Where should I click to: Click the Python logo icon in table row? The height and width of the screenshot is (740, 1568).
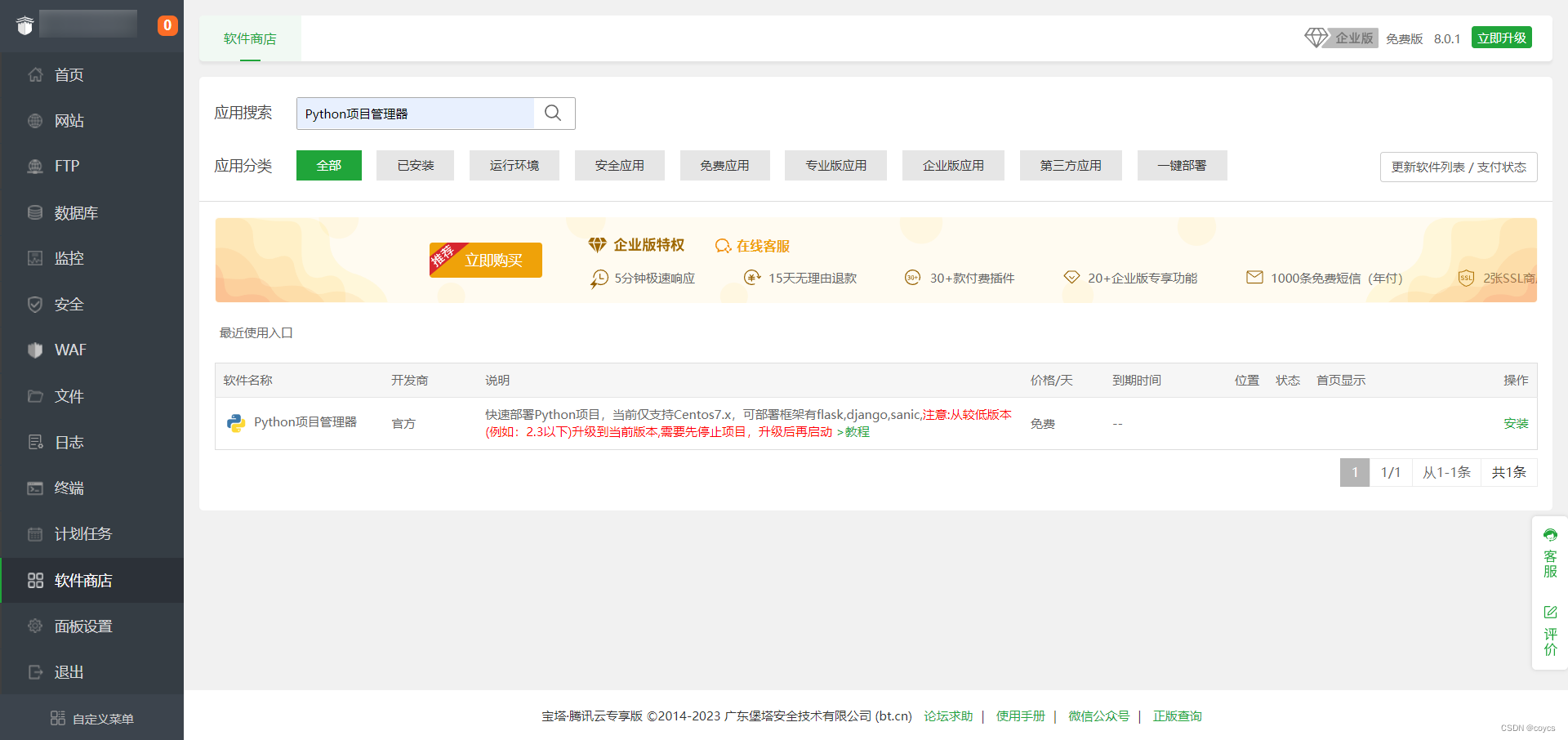point(236,423)
